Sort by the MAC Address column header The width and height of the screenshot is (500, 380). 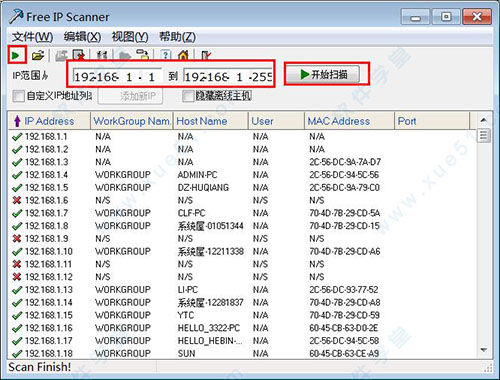pyautogui.click(x=349, y=121)
